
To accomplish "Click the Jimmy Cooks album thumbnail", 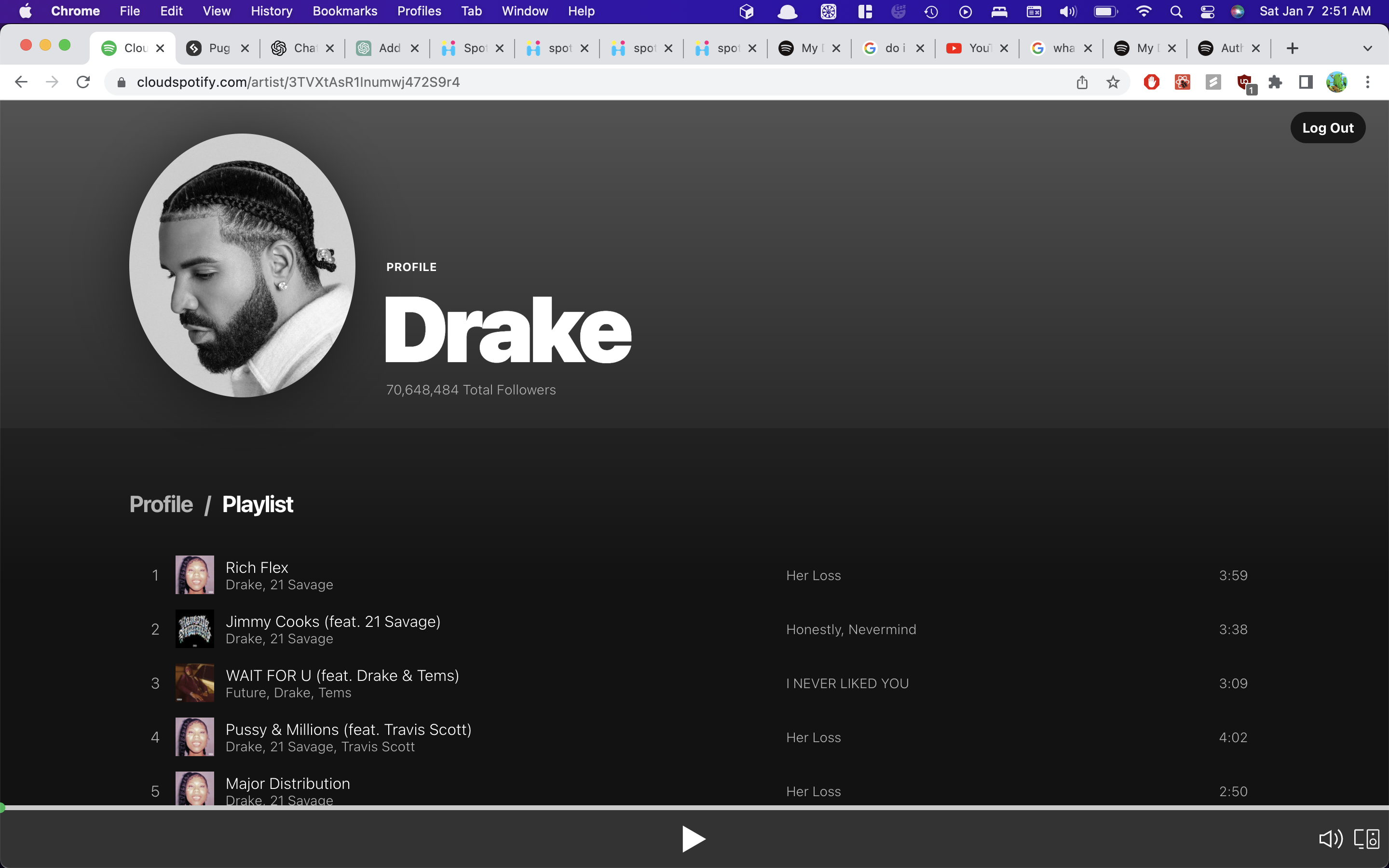I will tap(194, 629).
